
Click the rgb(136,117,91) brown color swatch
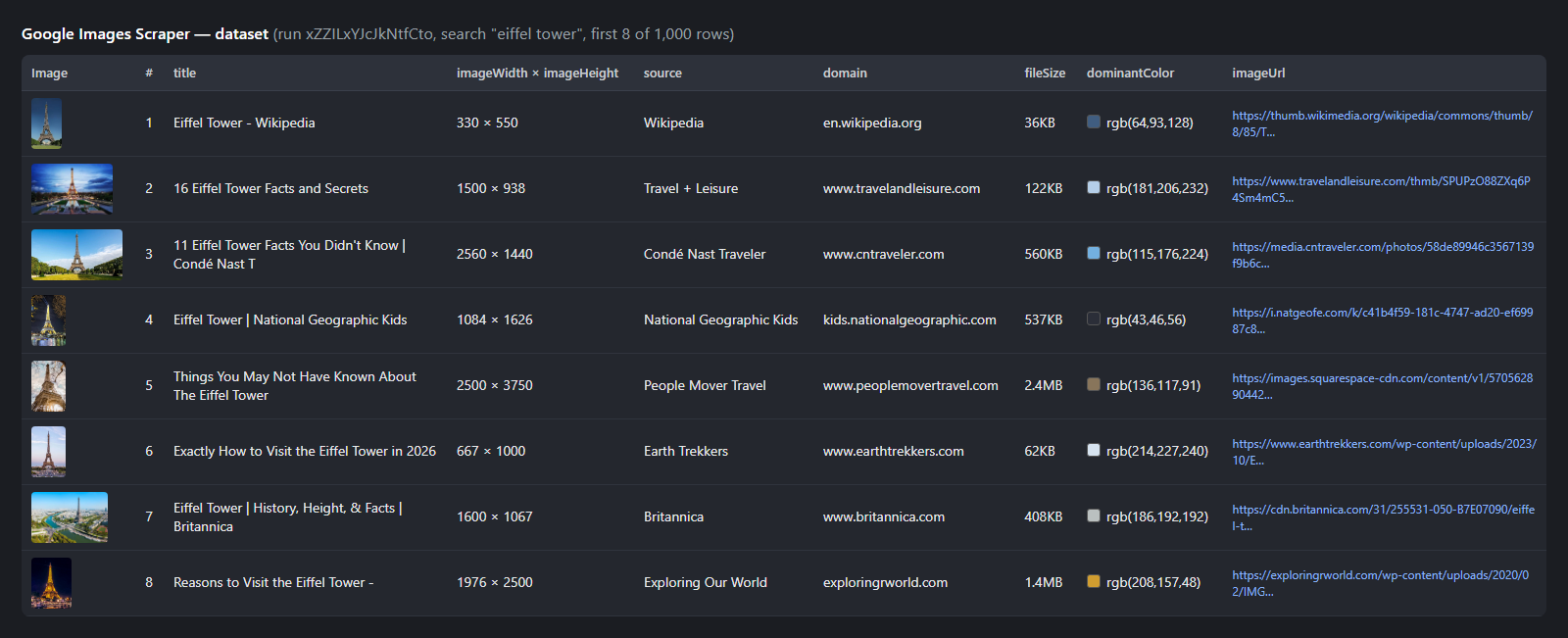pos(1094,385)
